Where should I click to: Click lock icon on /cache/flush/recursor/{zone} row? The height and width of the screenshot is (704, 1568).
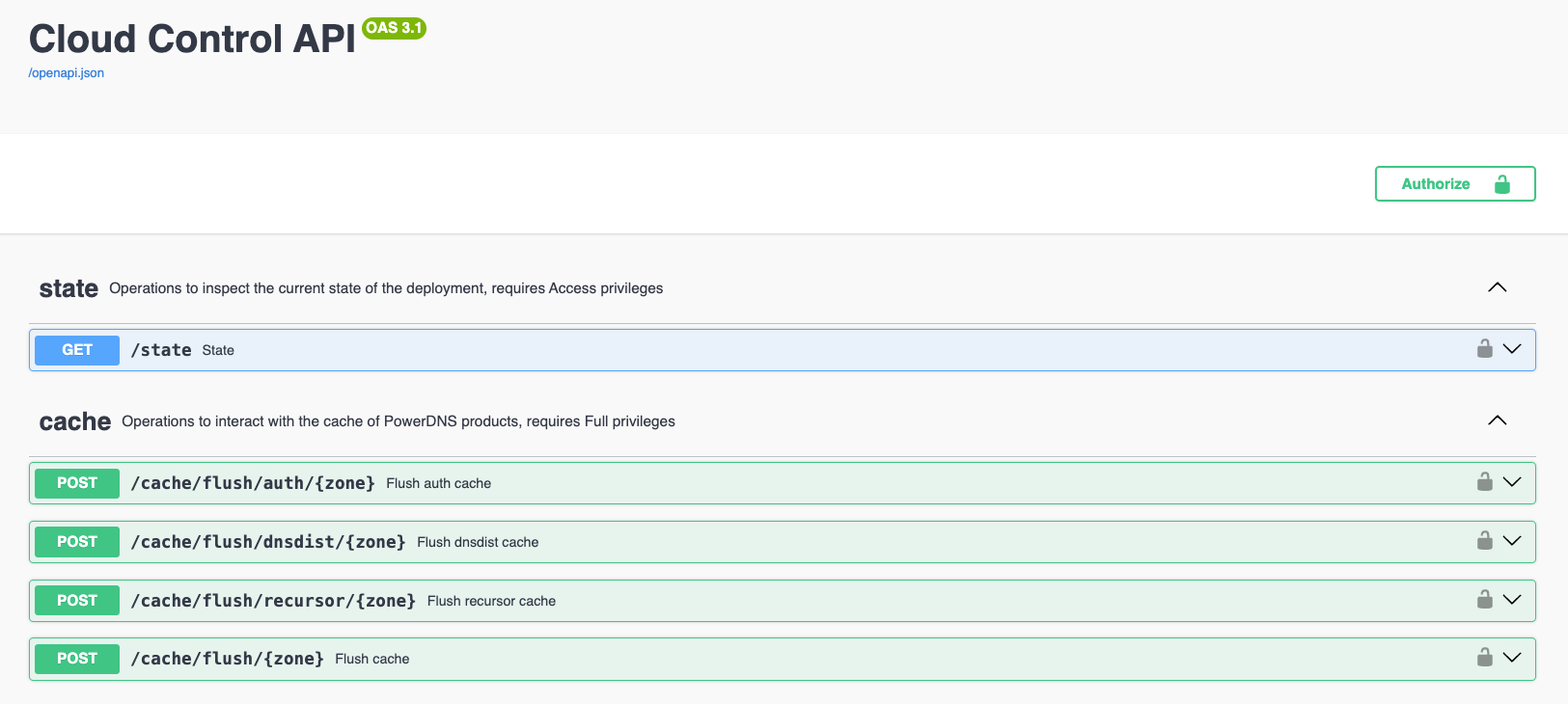pos(1484,600)
